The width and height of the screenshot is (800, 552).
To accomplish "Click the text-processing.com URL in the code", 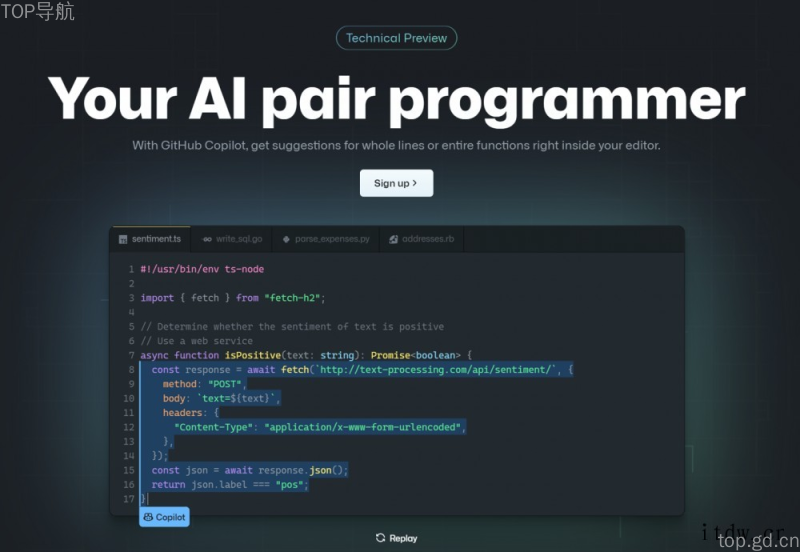I will click(x=435, y=369).
